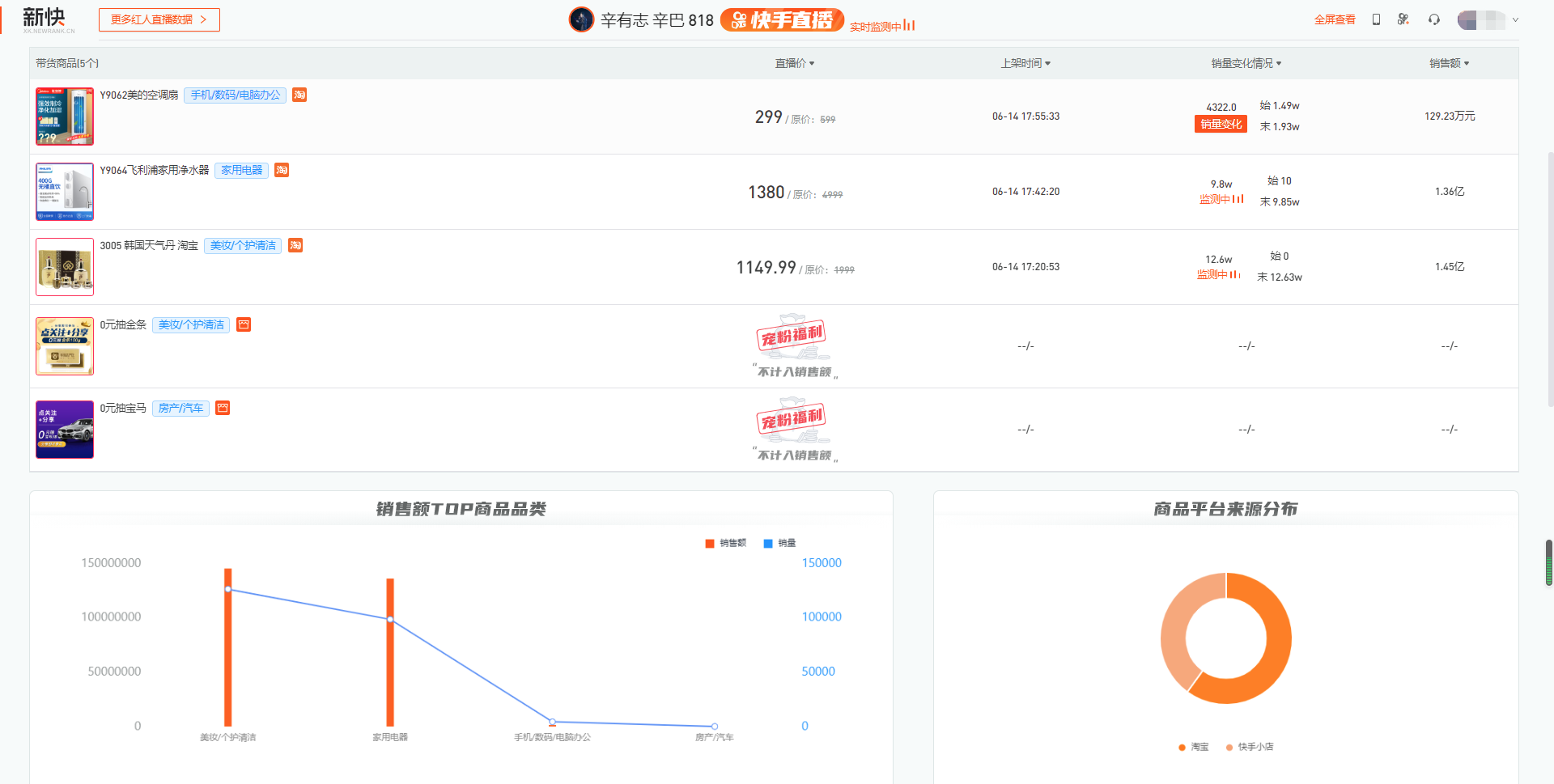This screenshot has height=784, width=1554.
Task: Click 更多红人直播数据 button
Action: coord(159,19)
